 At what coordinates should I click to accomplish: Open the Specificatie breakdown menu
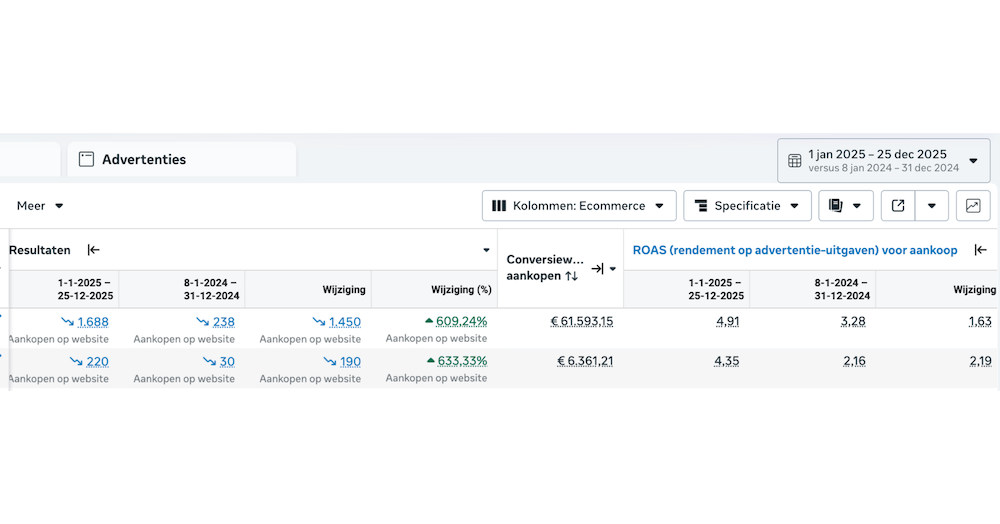click(x=747, y=206)
